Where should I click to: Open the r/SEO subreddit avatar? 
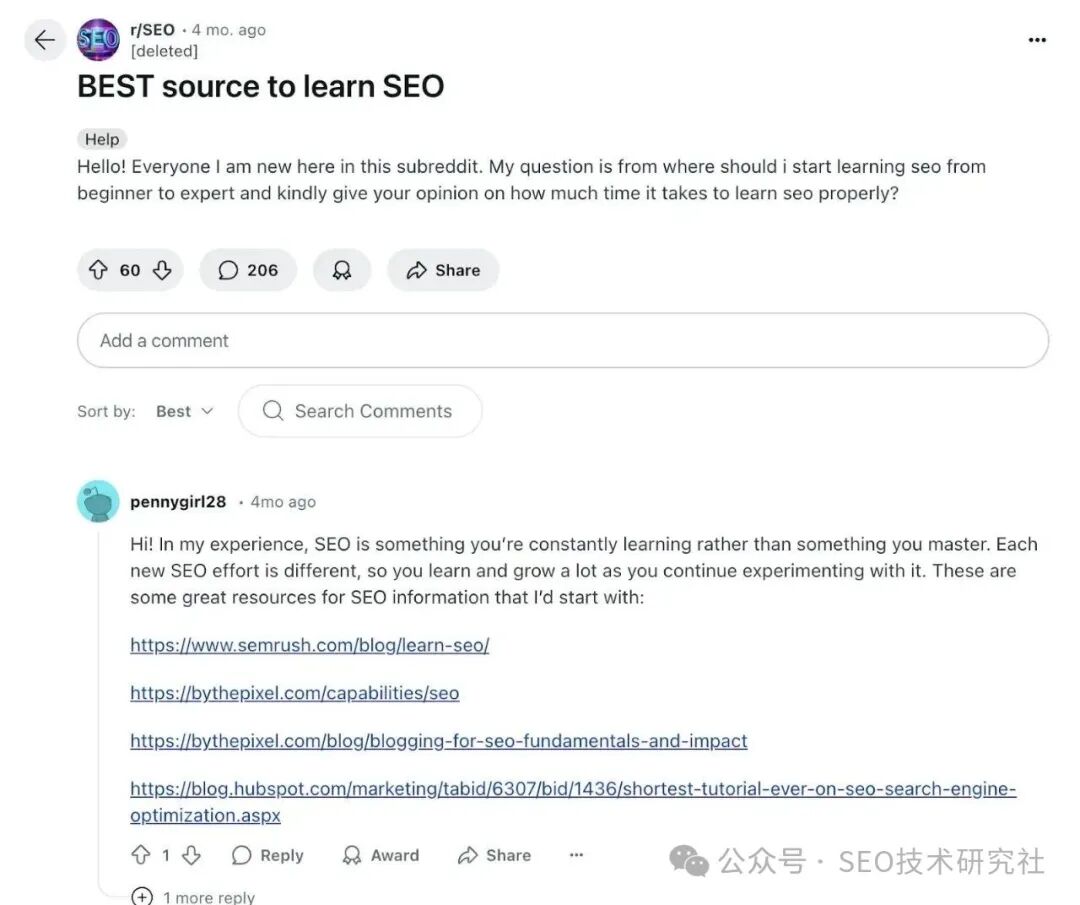[98, 40]
